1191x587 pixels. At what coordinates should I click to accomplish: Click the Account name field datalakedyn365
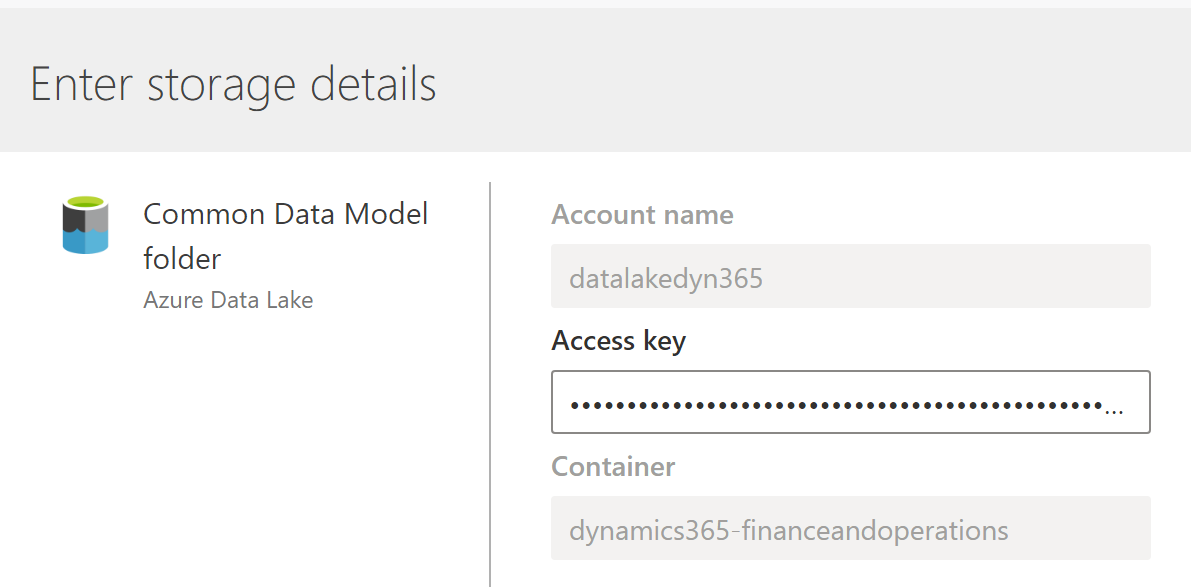(851, 276)
